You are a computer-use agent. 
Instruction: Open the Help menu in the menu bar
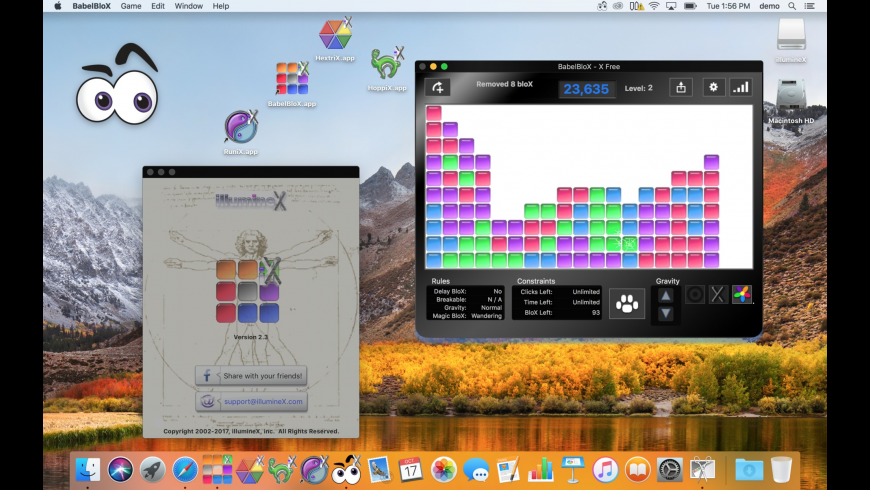[220, 6]
